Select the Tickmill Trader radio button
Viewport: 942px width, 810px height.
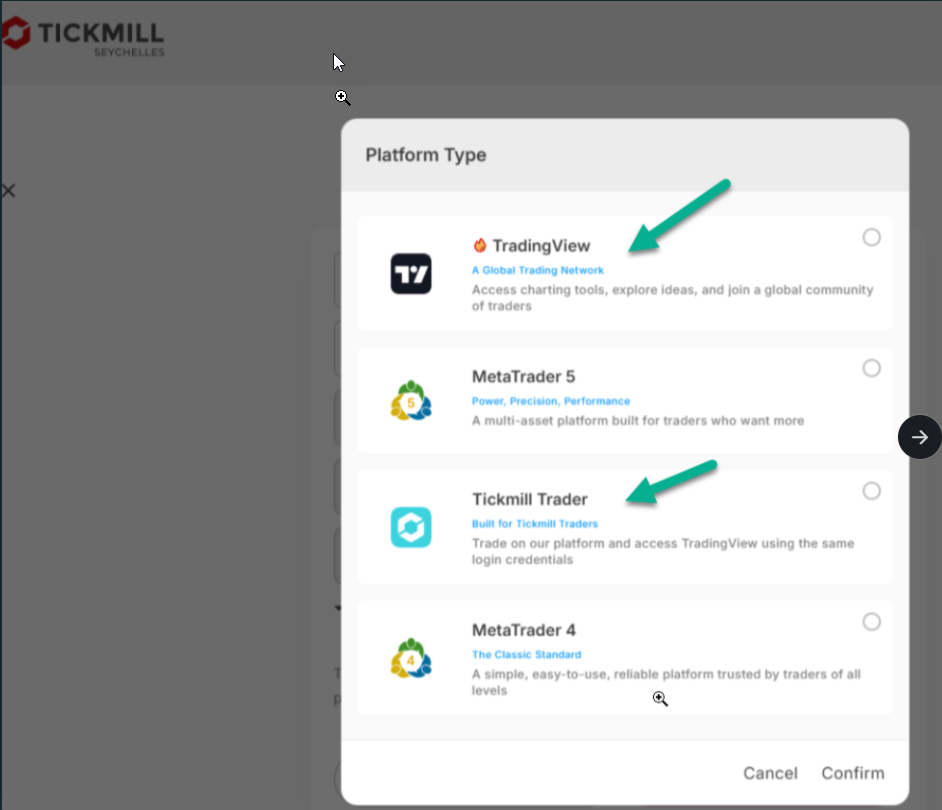(871, 491)
